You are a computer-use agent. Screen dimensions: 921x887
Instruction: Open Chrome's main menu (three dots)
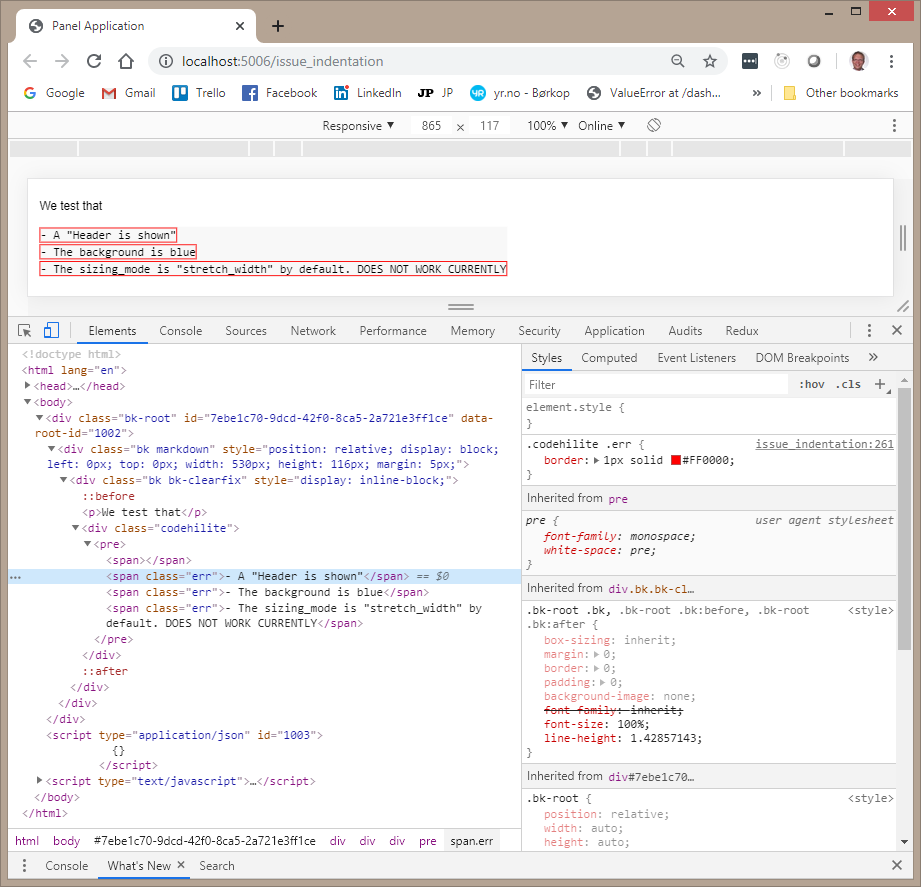tap(891, 61)
